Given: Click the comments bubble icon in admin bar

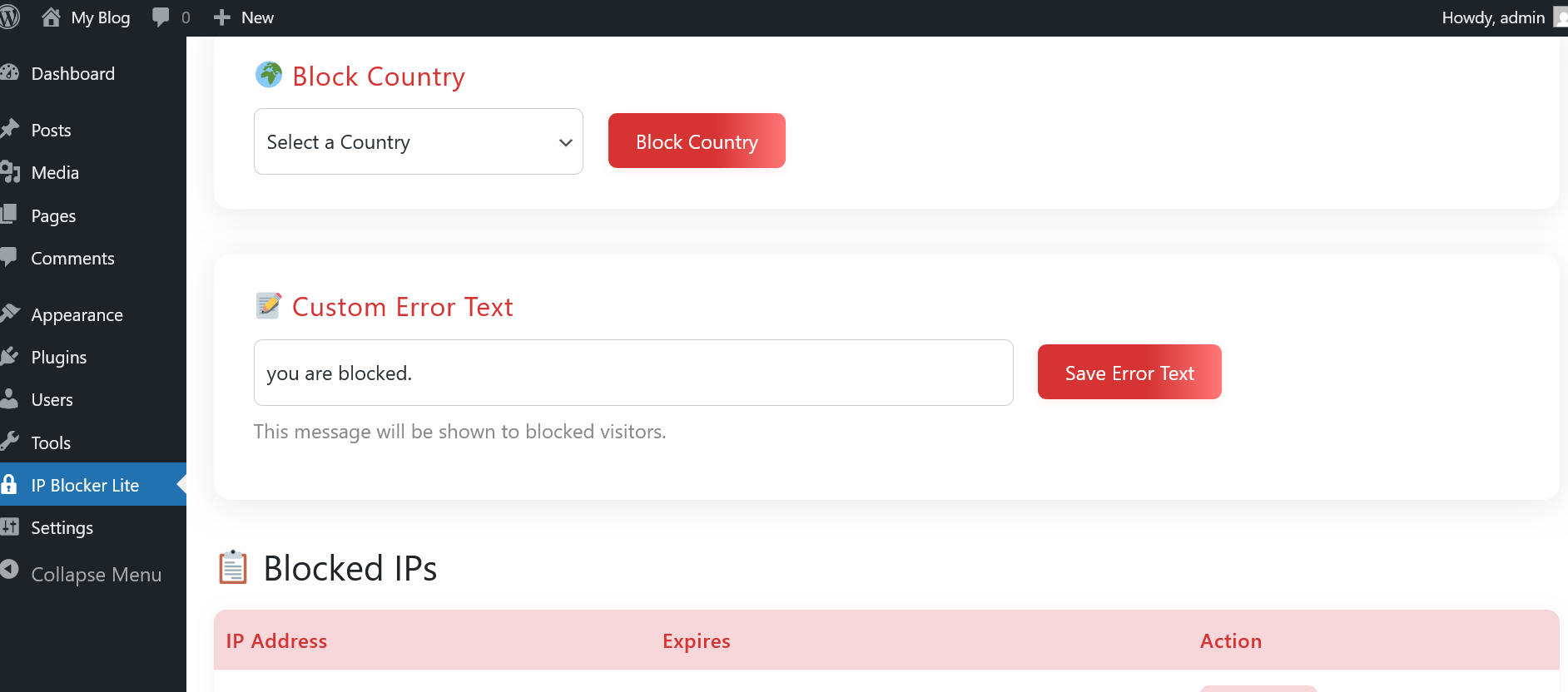Looking at the screenshot, I should coord(161,17).
